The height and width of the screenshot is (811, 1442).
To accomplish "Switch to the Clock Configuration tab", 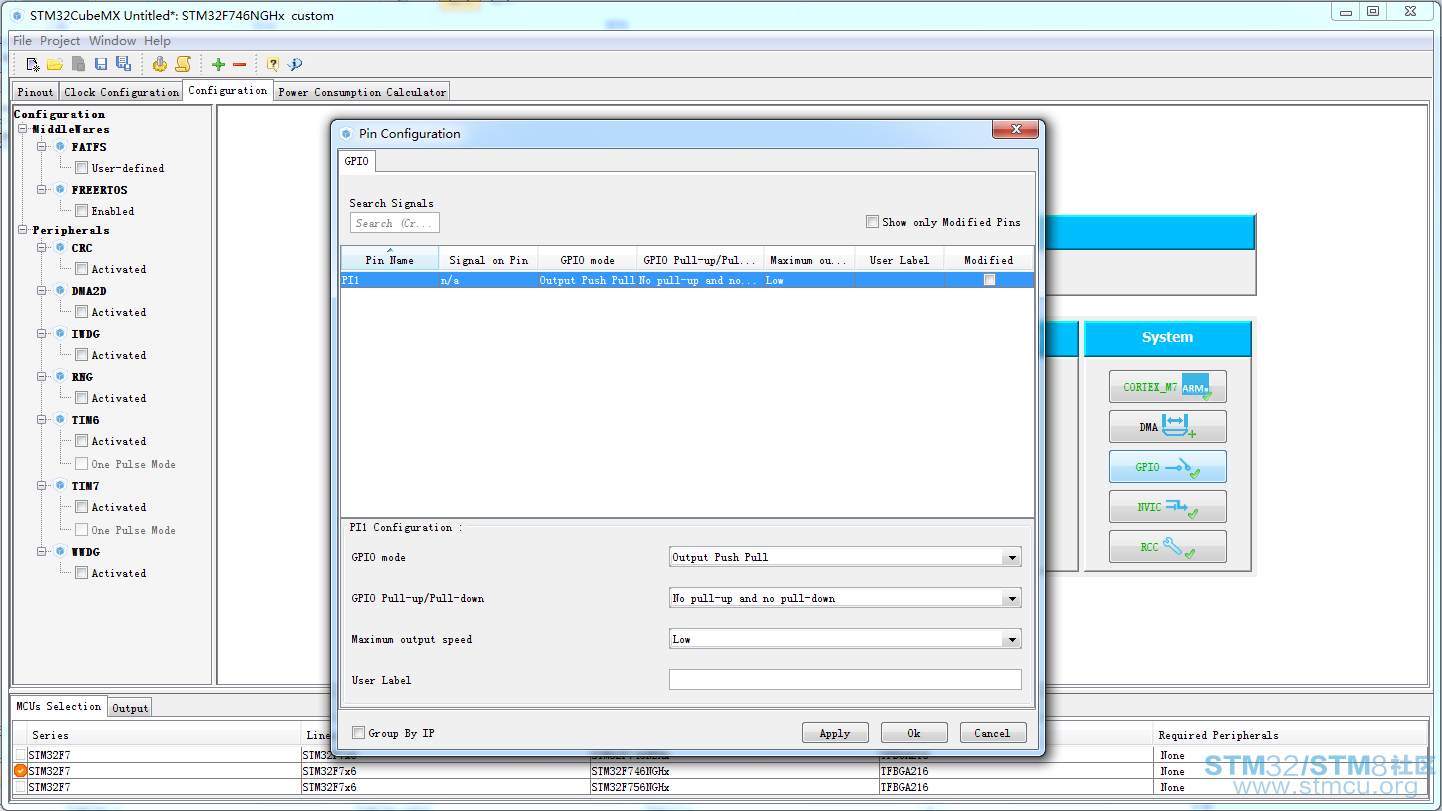I will click(x=121, y=92).
